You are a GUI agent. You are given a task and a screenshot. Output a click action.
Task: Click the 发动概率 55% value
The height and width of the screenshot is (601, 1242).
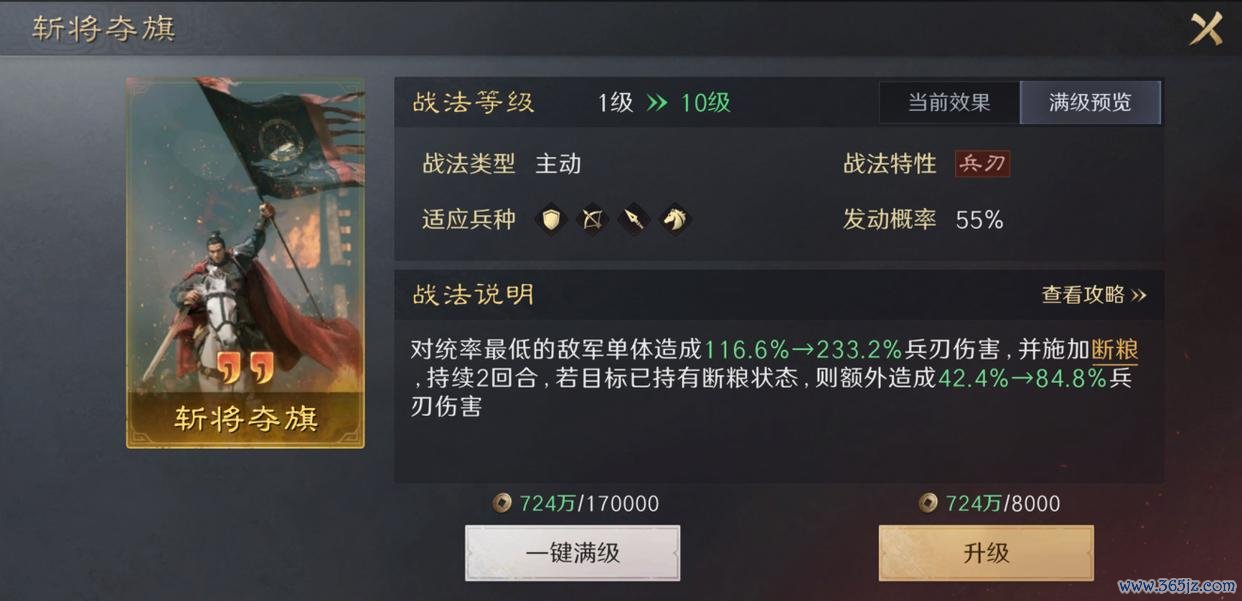pyautogui.click(x=979, y=220)
